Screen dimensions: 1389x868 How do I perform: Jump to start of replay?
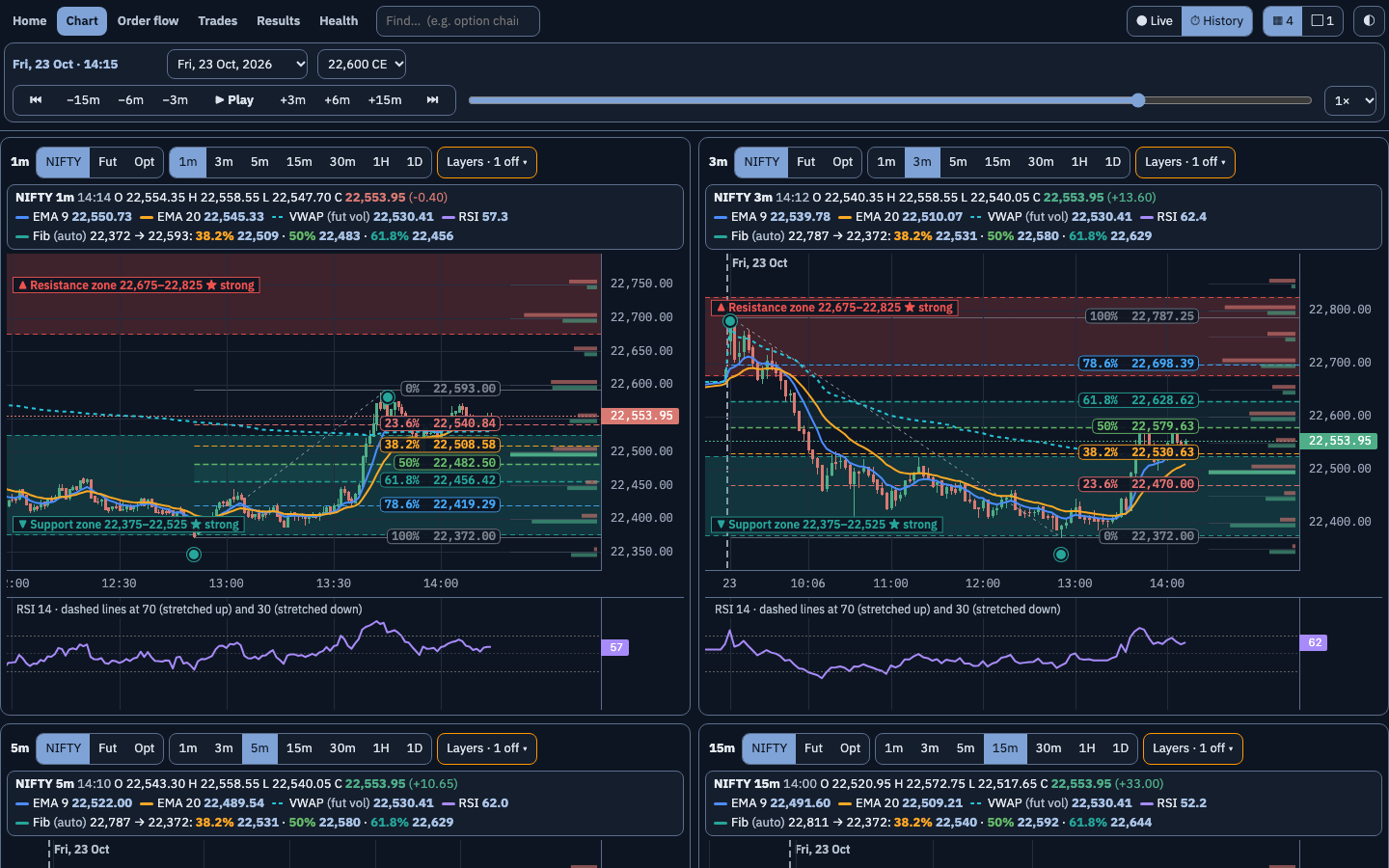(36, 100)
